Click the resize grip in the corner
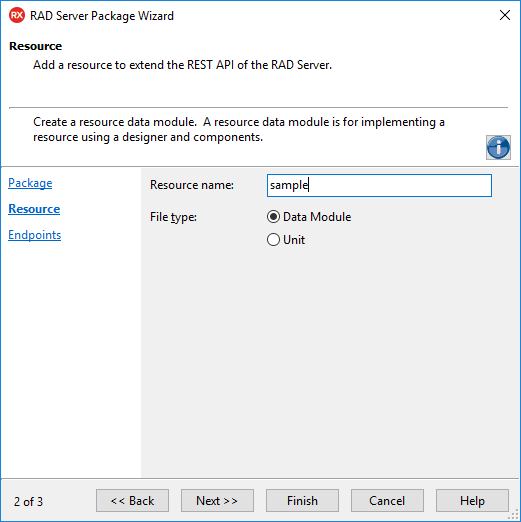 tap(514, 515)
